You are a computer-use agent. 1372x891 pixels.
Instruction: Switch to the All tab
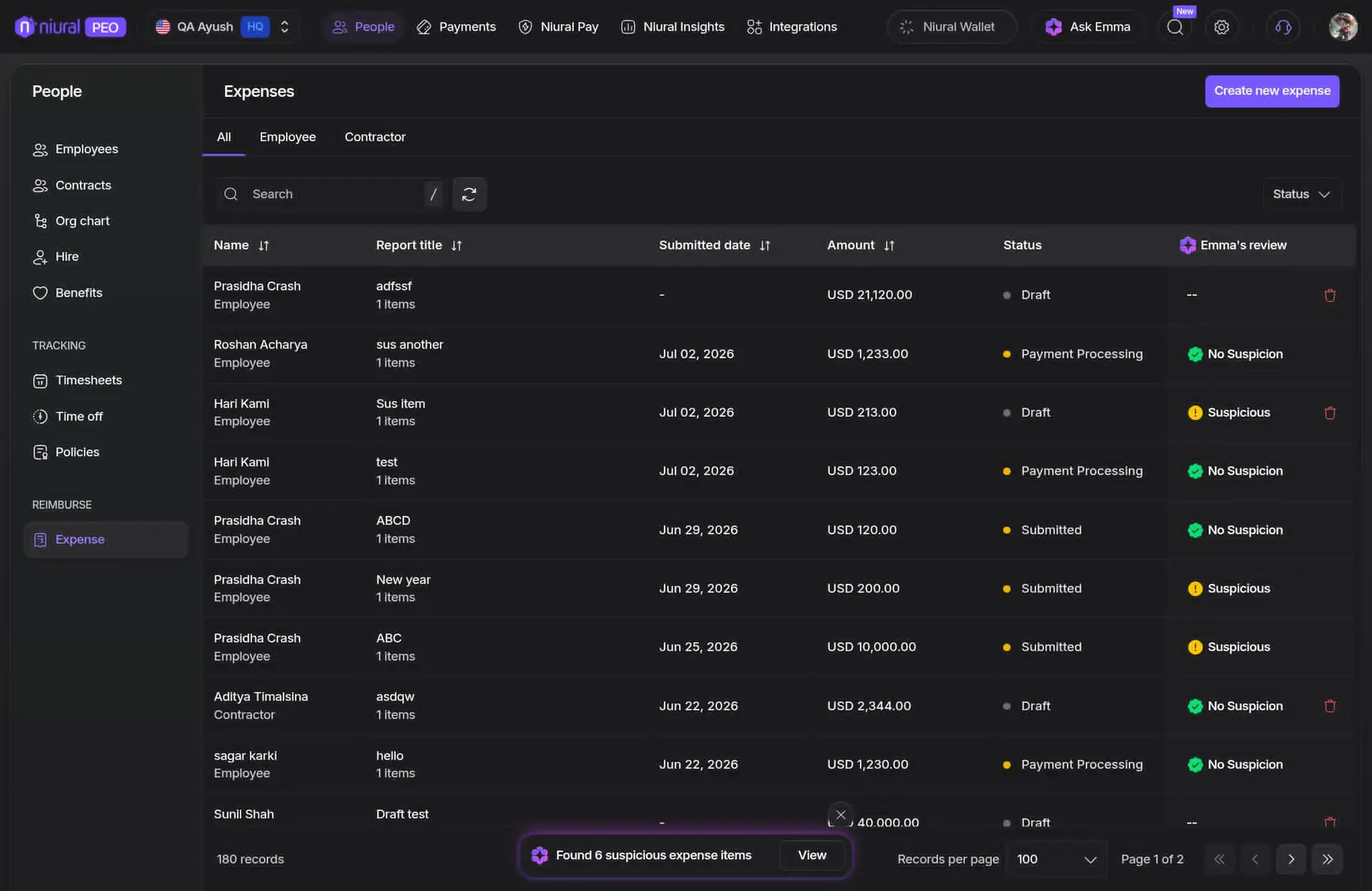(x=223, y=137)
